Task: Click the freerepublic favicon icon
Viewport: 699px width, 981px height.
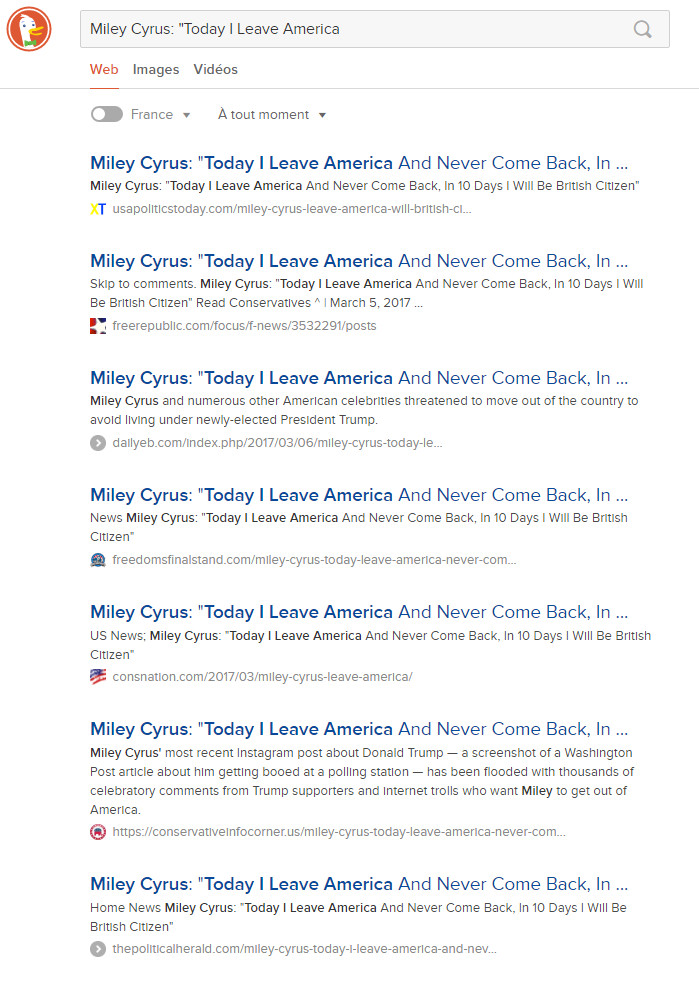Action: tap(98, 326)
